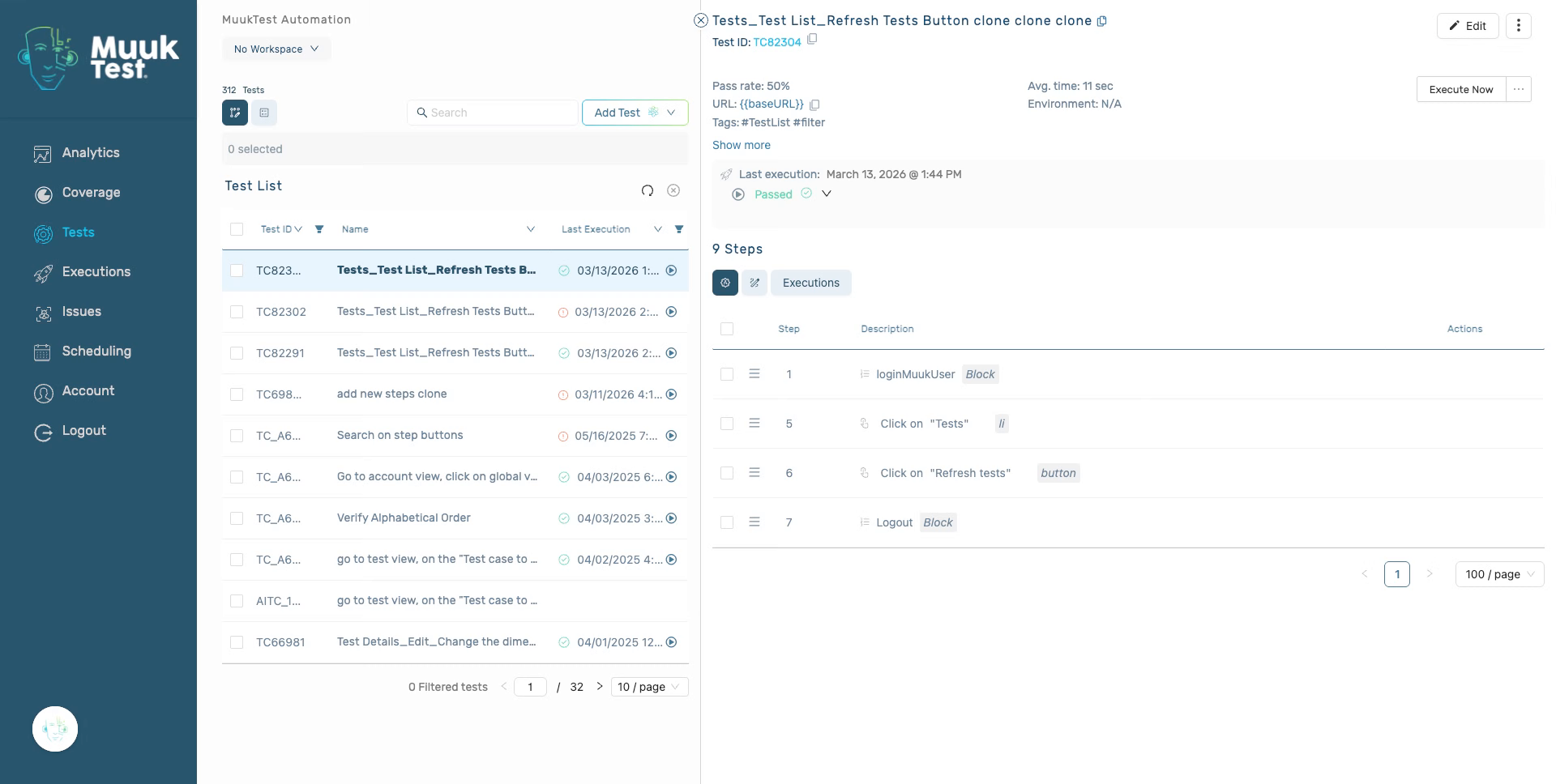
Task: Check the TC82302 row checkbox
Action: [x=237, y=312]
